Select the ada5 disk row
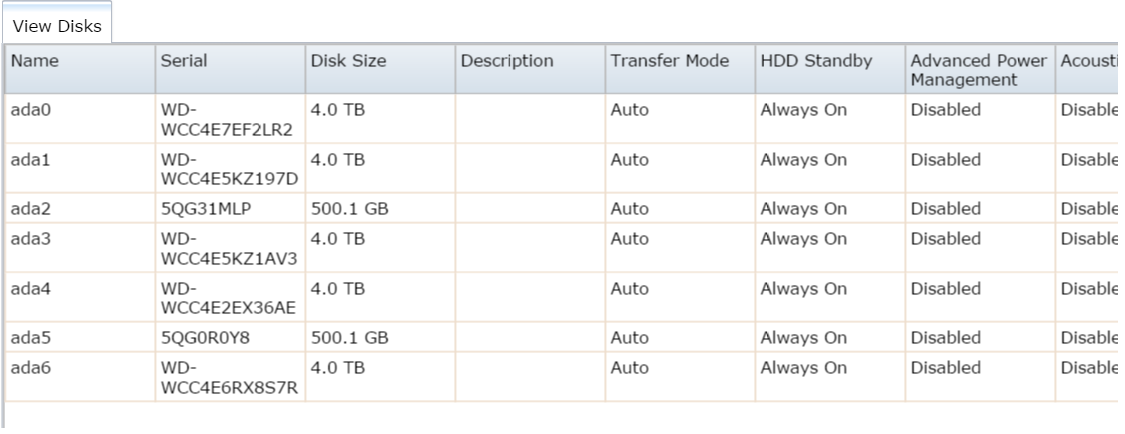 30,339
